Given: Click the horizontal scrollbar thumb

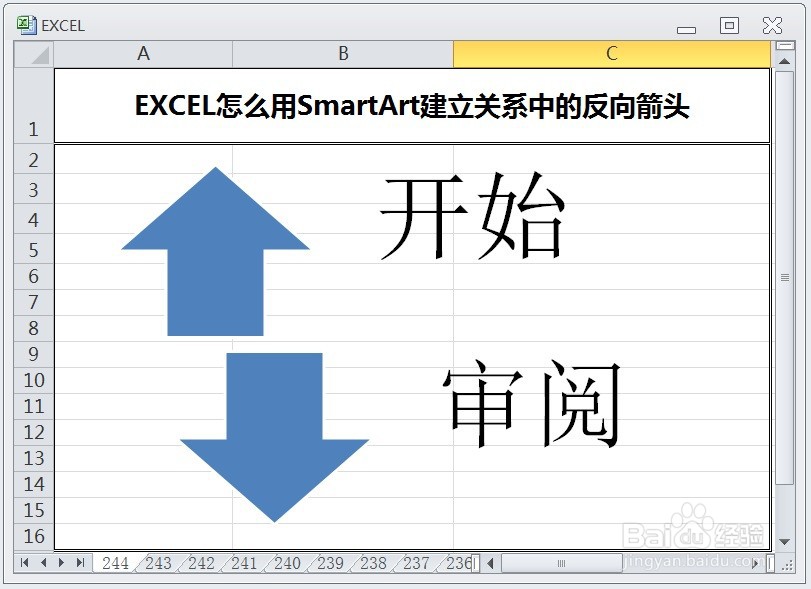Looking at the screenshot, I should click(x=562, y=563).
